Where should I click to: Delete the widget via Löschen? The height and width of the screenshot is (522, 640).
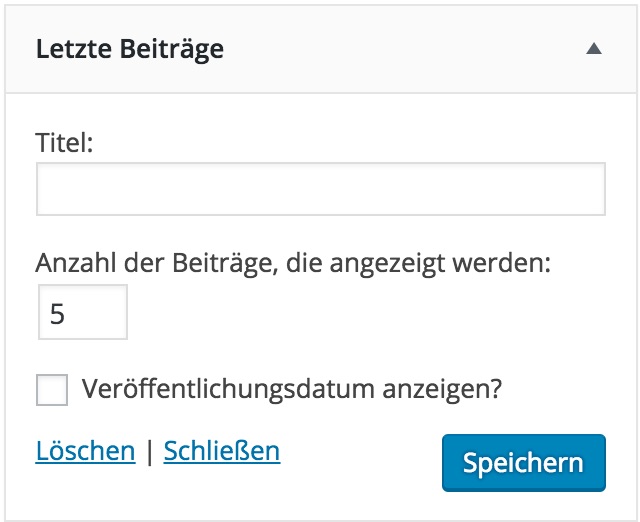click(x=85, y=451)
